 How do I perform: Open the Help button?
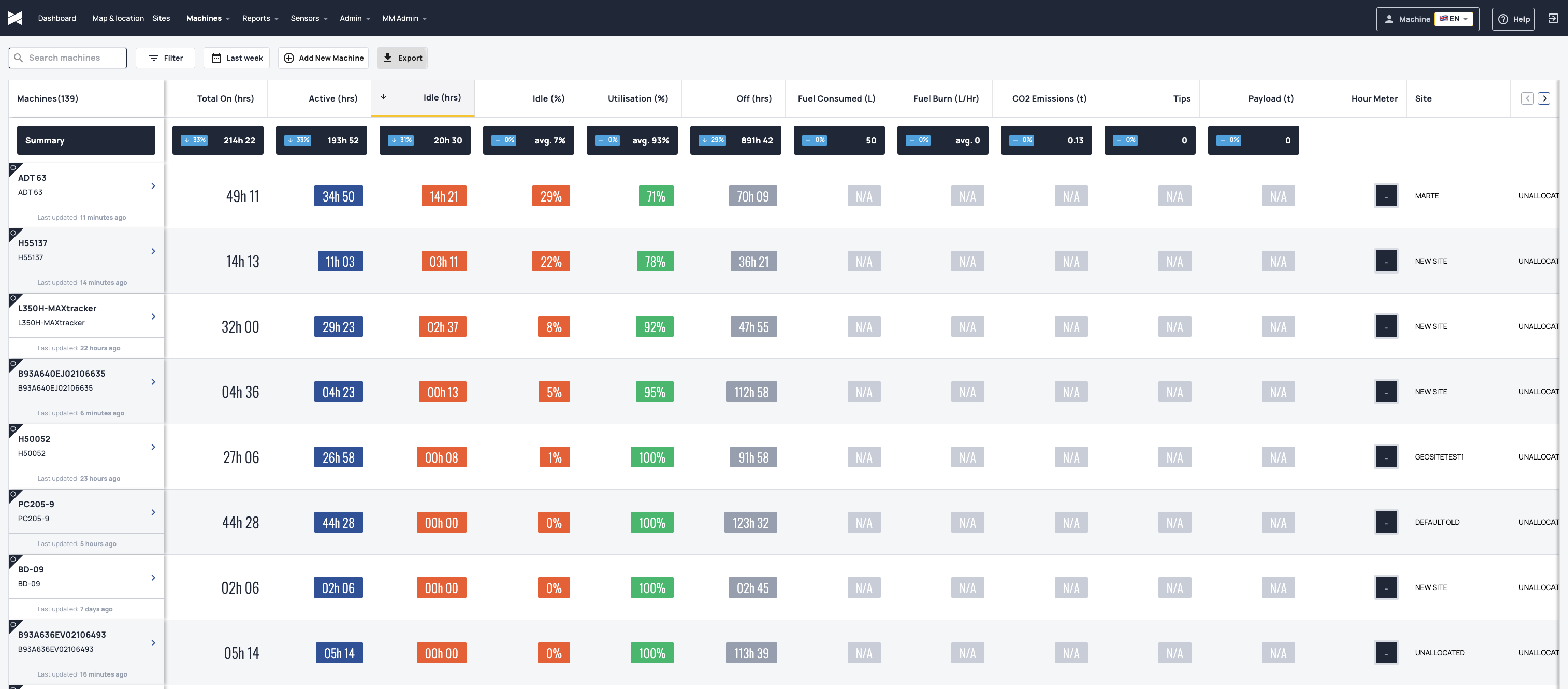1513,19
